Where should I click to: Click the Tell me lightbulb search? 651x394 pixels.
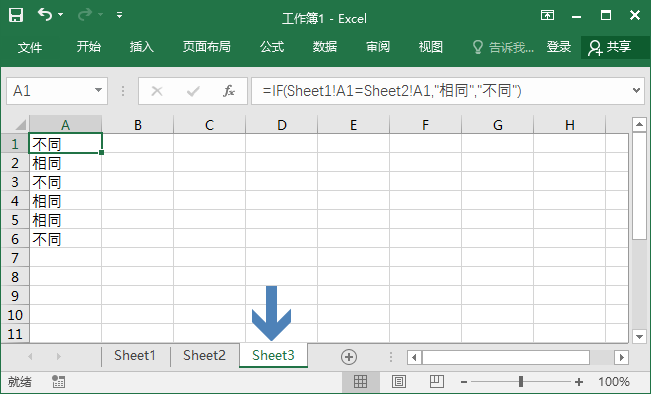coord(503,47)
